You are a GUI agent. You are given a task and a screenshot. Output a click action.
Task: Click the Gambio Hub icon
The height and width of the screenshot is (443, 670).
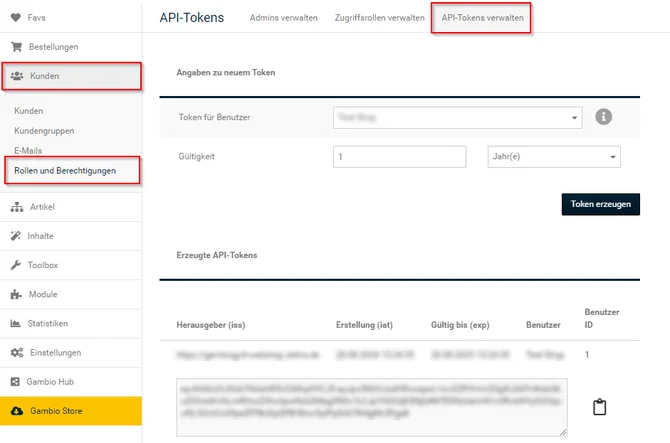point(15,381)
